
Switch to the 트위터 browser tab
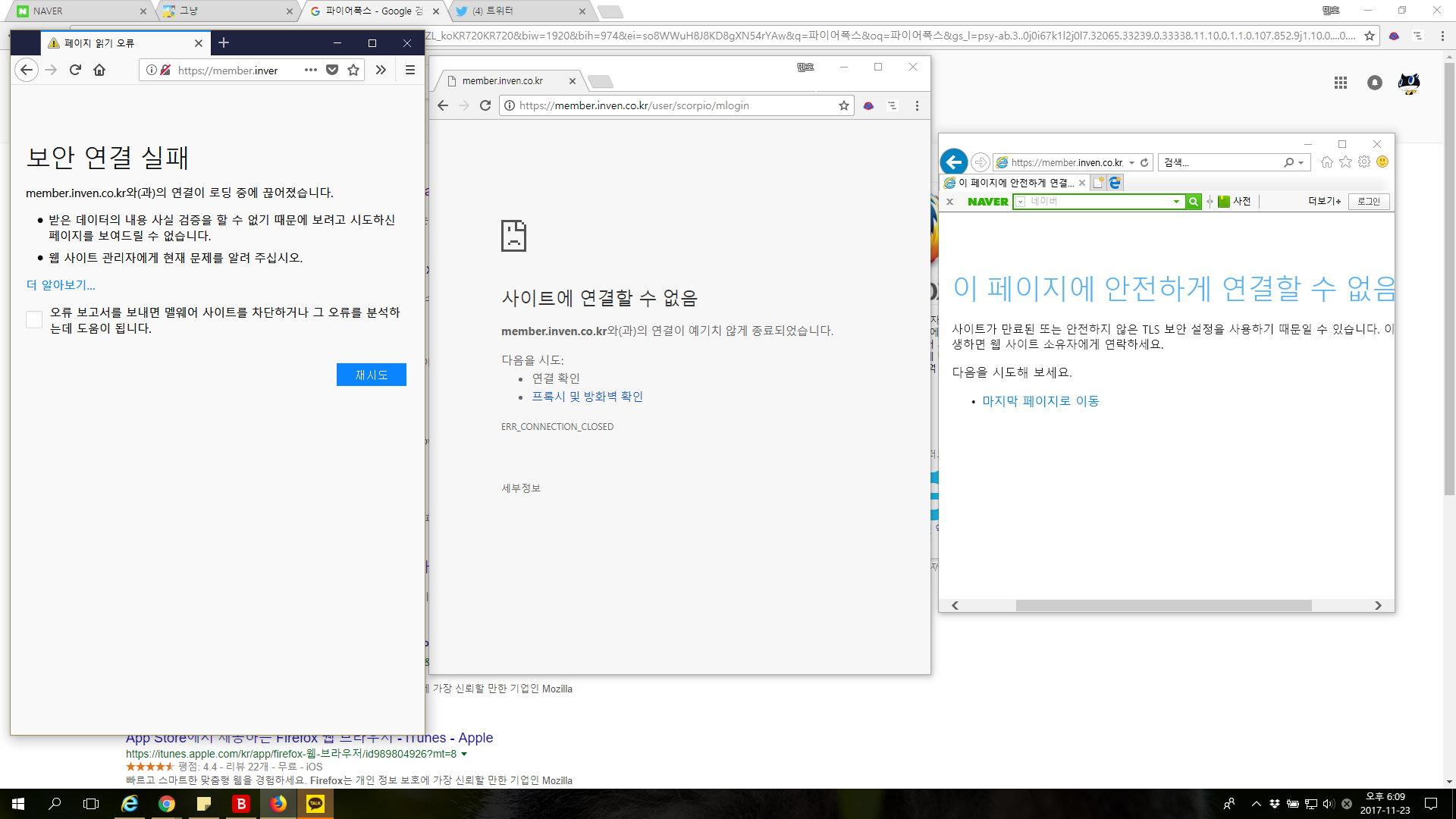click(516, 11)
